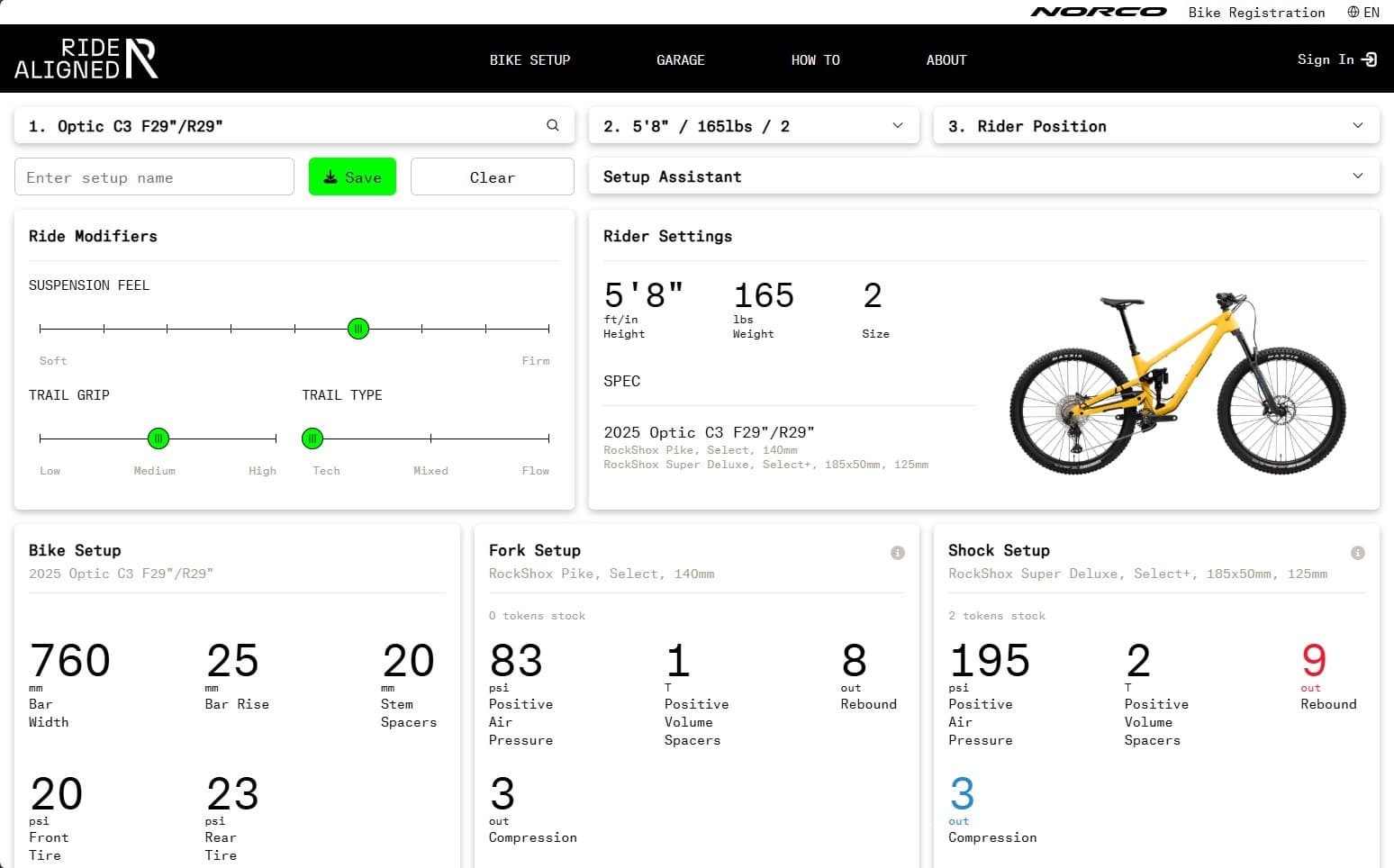Click the fork 8 out Rebound value

click(854, 661)
